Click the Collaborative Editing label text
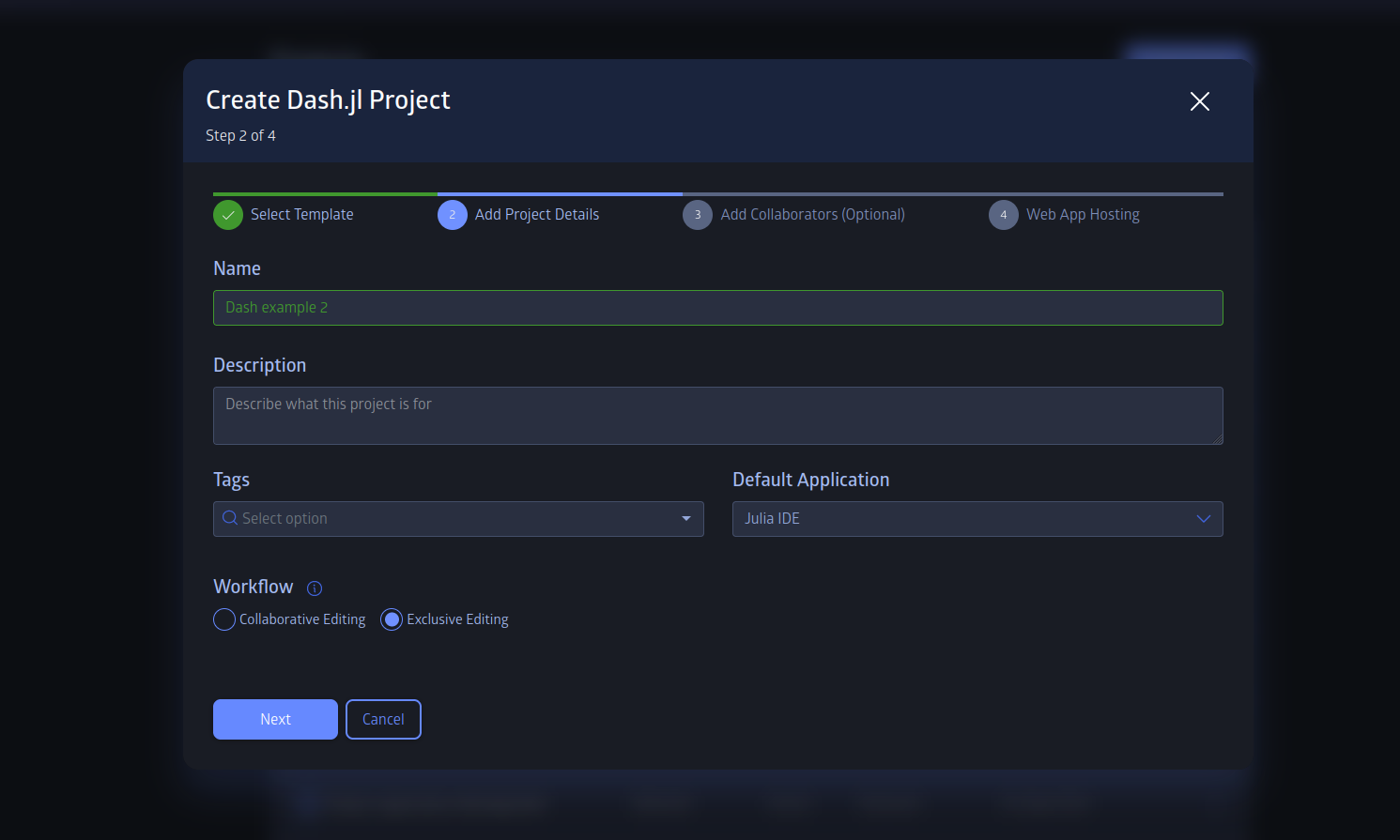Viewport: 1400px width, 840px height. (x=302, y=619)
